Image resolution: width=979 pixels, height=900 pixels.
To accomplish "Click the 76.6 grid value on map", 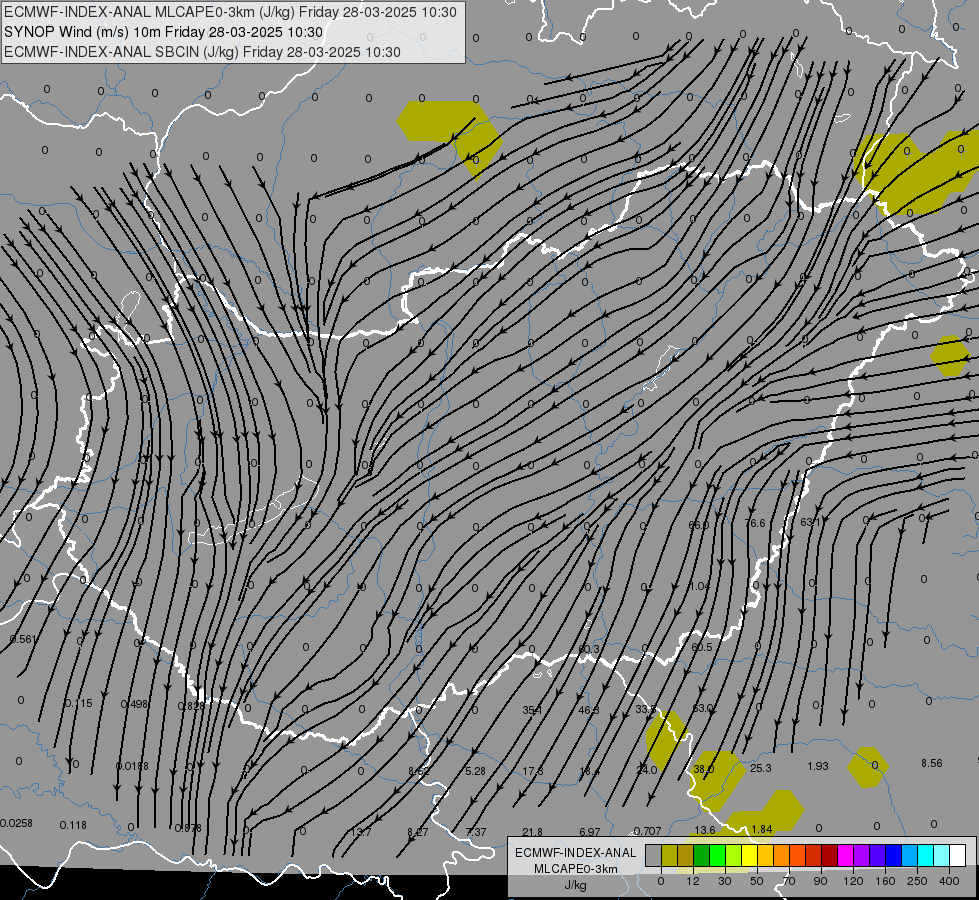I will [755, 523].
